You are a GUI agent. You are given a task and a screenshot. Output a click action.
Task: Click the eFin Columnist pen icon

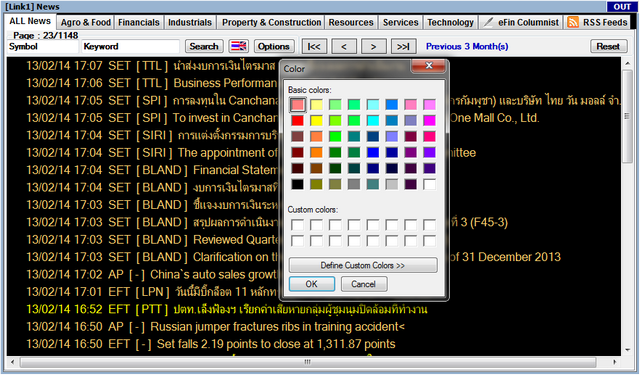[488, 22]
